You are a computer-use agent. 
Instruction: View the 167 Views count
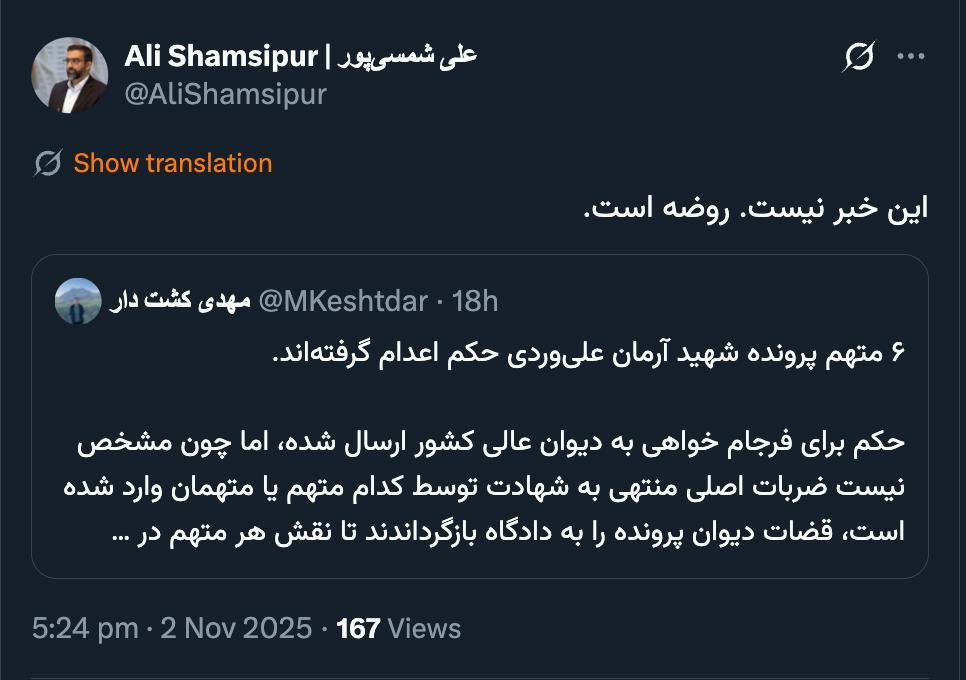399,628
